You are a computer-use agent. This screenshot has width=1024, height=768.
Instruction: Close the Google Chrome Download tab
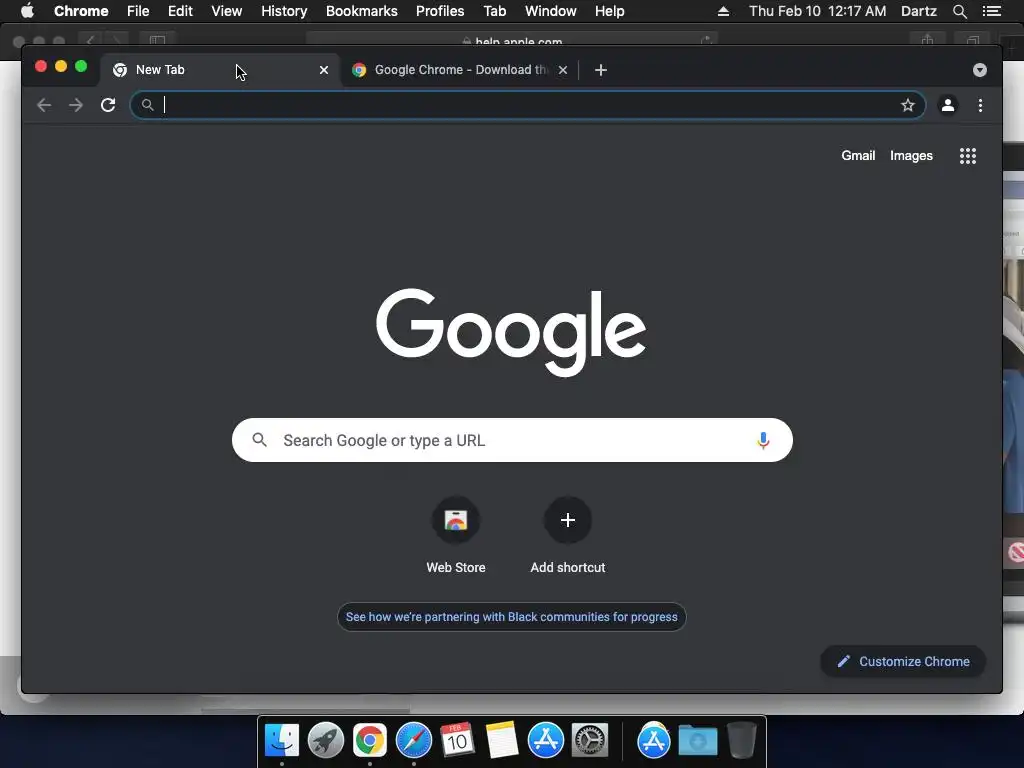point(563,70)
